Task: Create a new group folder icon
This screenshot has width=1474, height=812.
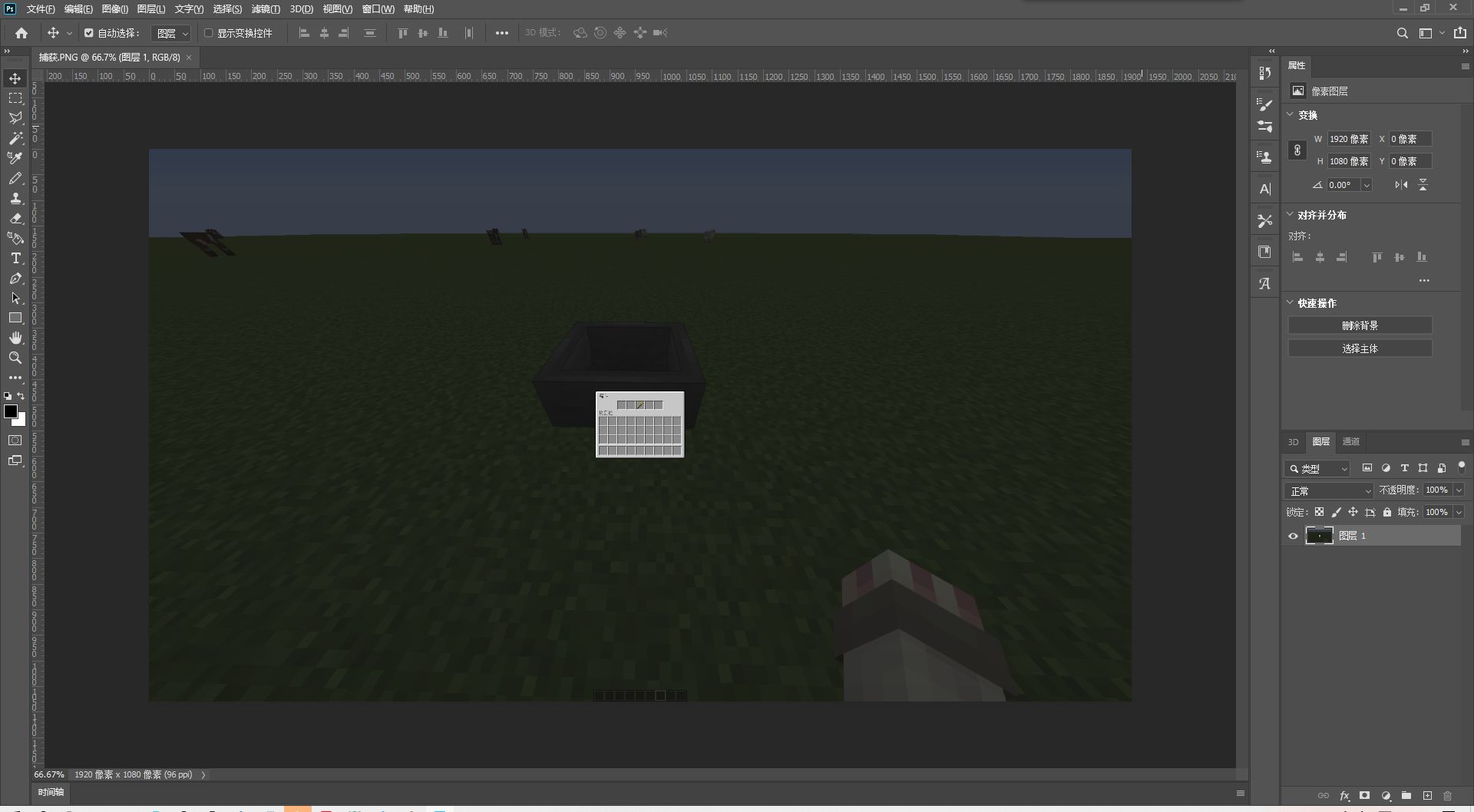Action: coord(1406,796)
